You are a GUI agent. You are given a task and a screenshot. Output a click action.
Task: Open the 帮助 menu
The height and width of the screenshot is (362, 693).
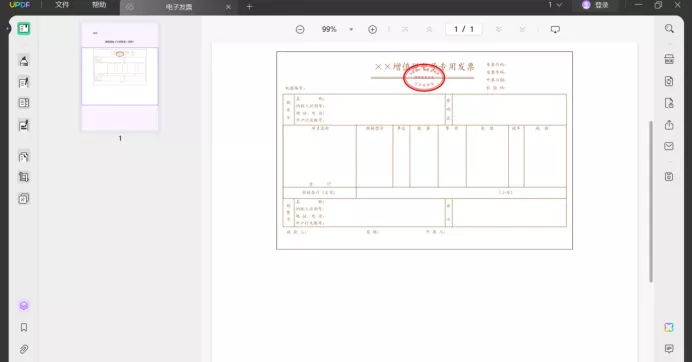pos(99,5)
